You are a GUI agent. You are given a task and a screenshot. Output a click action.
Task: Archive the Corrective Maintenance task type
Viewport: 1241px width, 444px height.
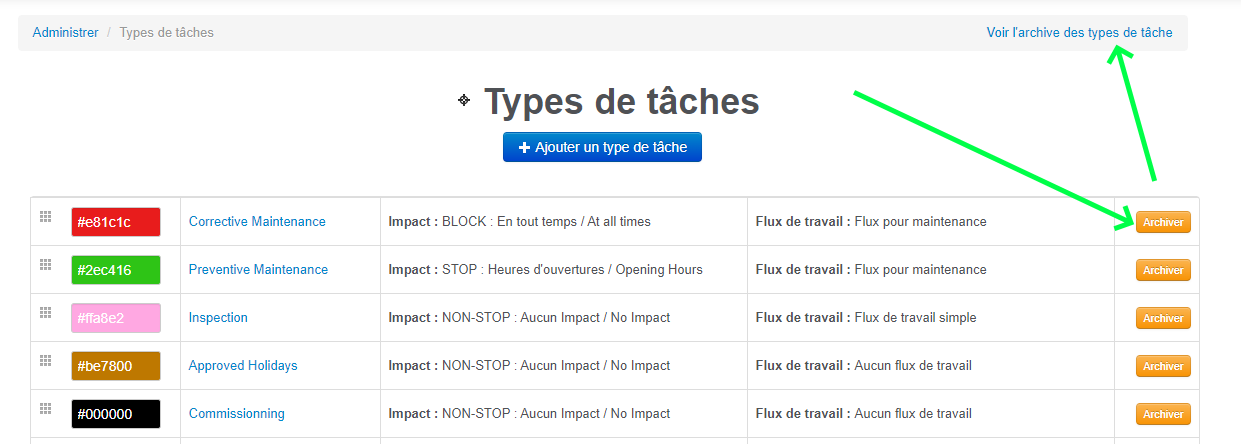point(1163,222)
